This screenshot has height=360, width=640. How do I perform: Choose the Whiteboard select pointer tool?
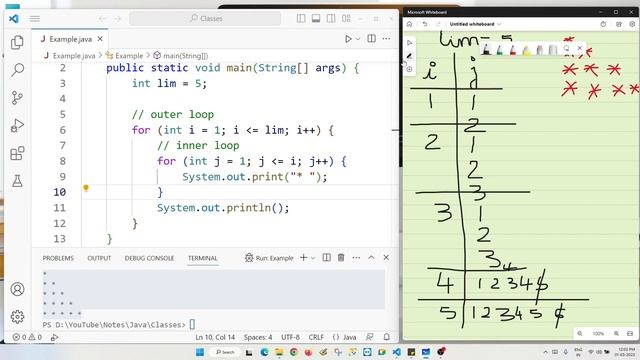409,42
